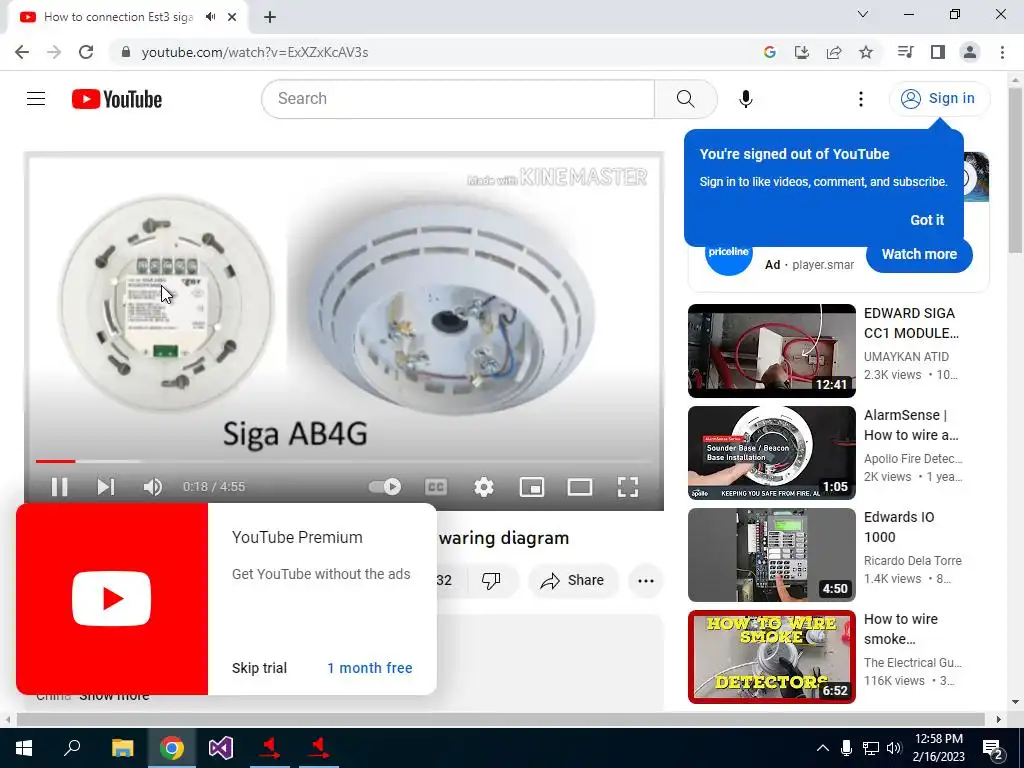The image size is (1024, 768).
Task: Toggle the autoplay switch
Action: pyautogui.click(x=385, y=487)
